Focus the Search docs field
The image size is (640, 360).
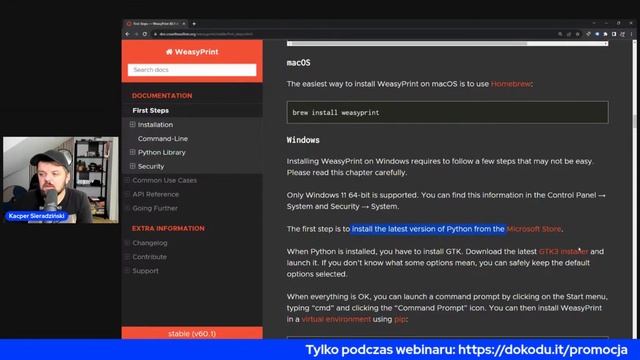(192, 70)
